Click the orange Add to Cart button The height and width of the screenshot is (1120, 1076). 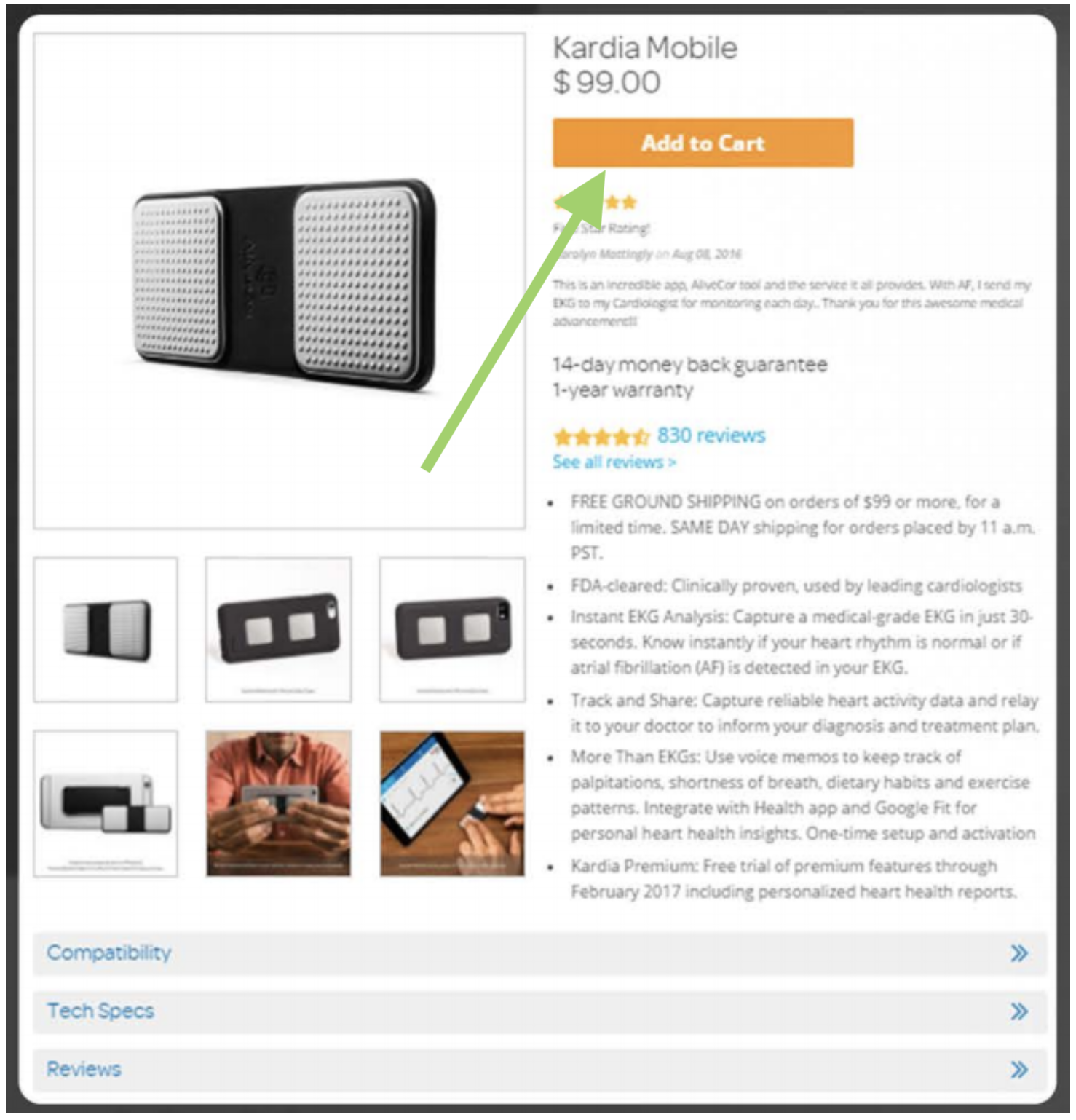(x=703, y=143)
